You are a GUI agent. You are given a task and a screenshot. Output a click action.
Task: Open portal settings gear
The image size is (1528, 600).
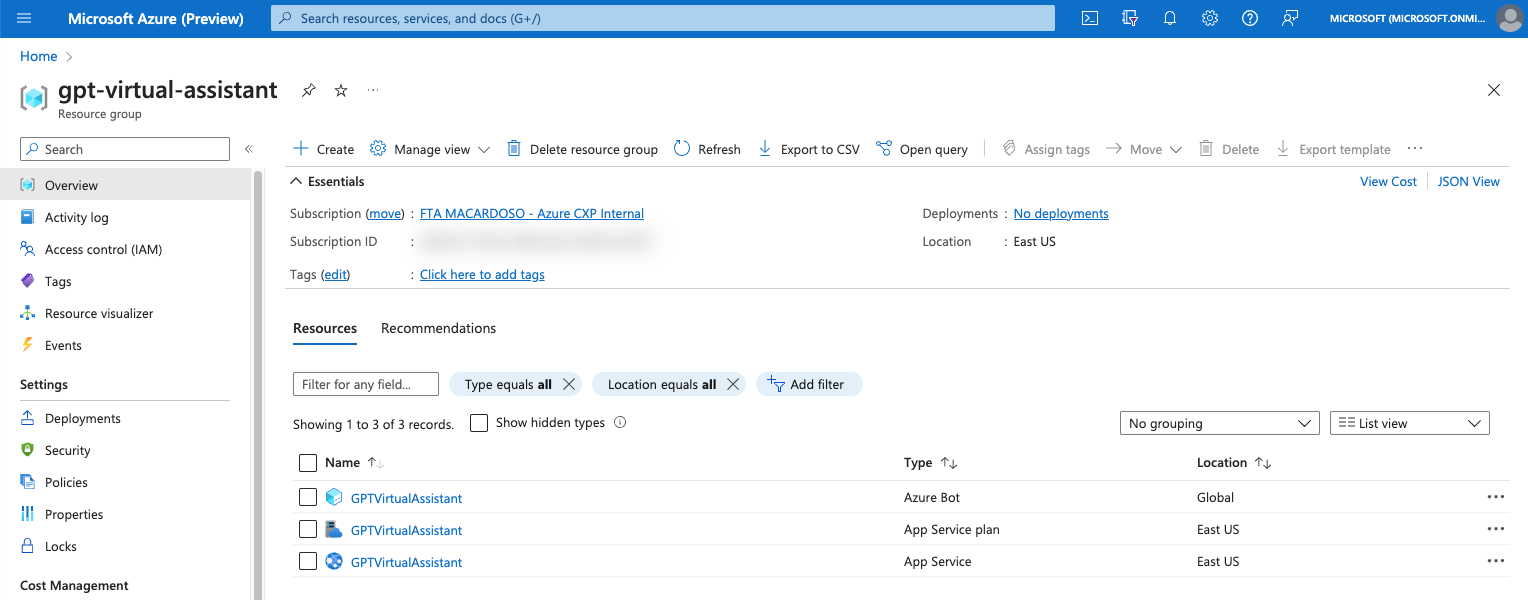tap(1210, 18)
